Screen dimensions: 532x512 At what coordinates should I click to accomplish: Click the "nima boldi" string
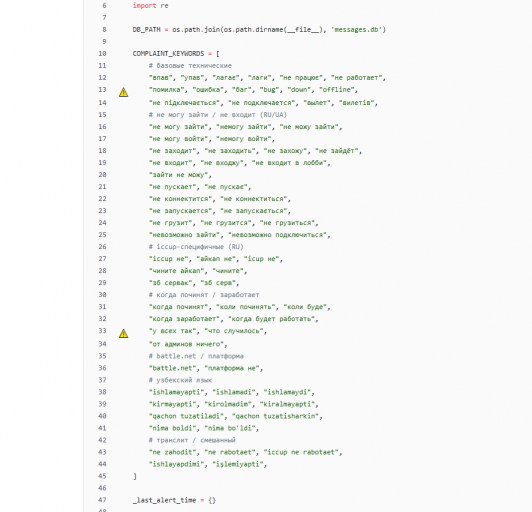coord(172,428)
